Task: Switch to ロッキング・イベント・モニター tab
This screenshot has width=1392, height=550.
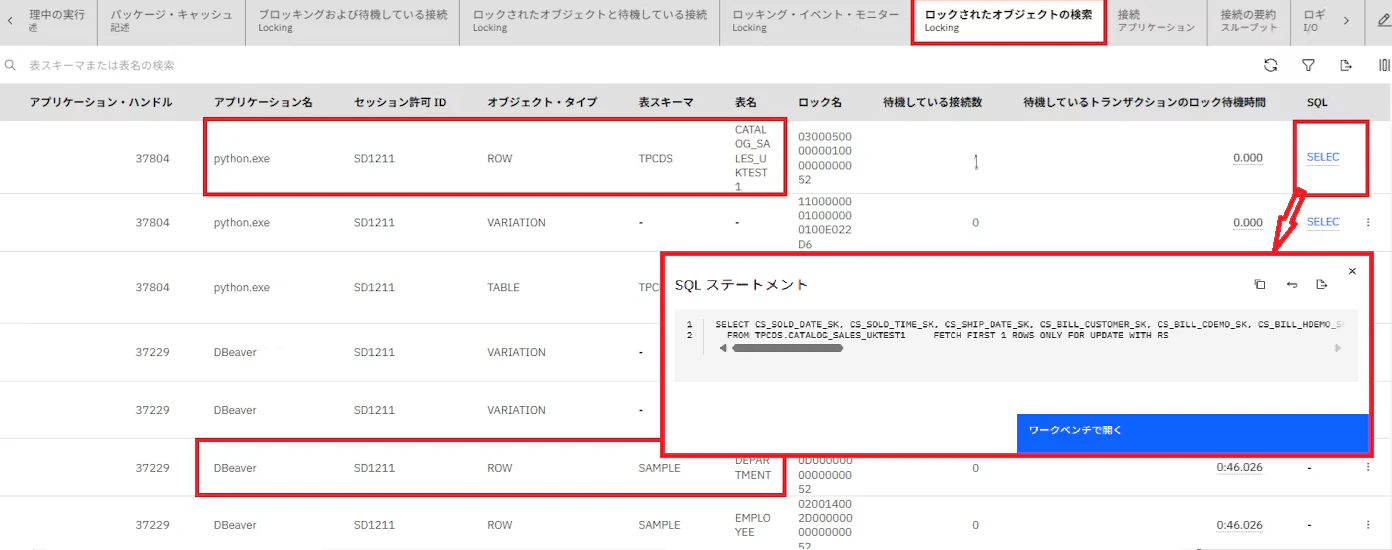Action: [x=815, y=21]
